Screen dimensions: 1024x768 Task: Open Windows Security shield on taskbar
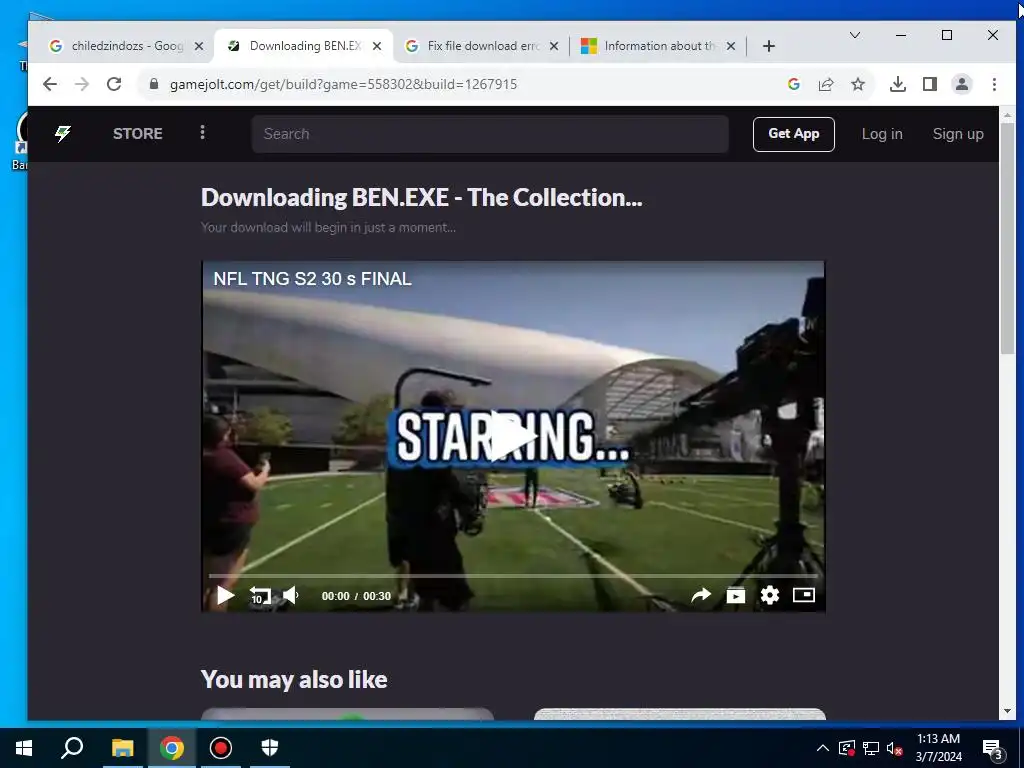[270, 748]
